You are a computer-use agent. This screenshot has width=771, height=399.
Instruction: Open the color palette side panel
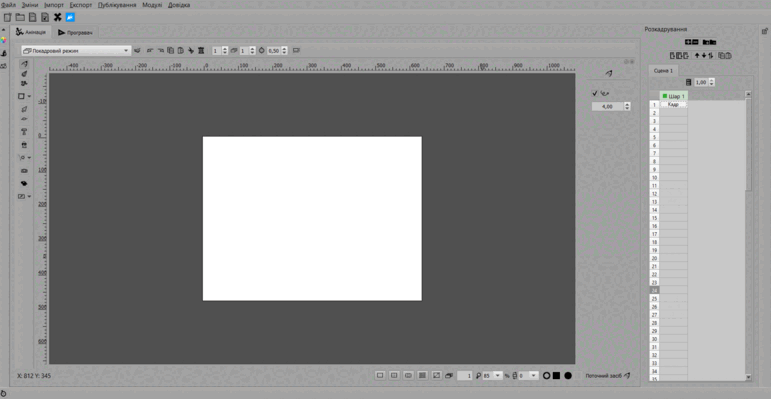pos(3,40)
